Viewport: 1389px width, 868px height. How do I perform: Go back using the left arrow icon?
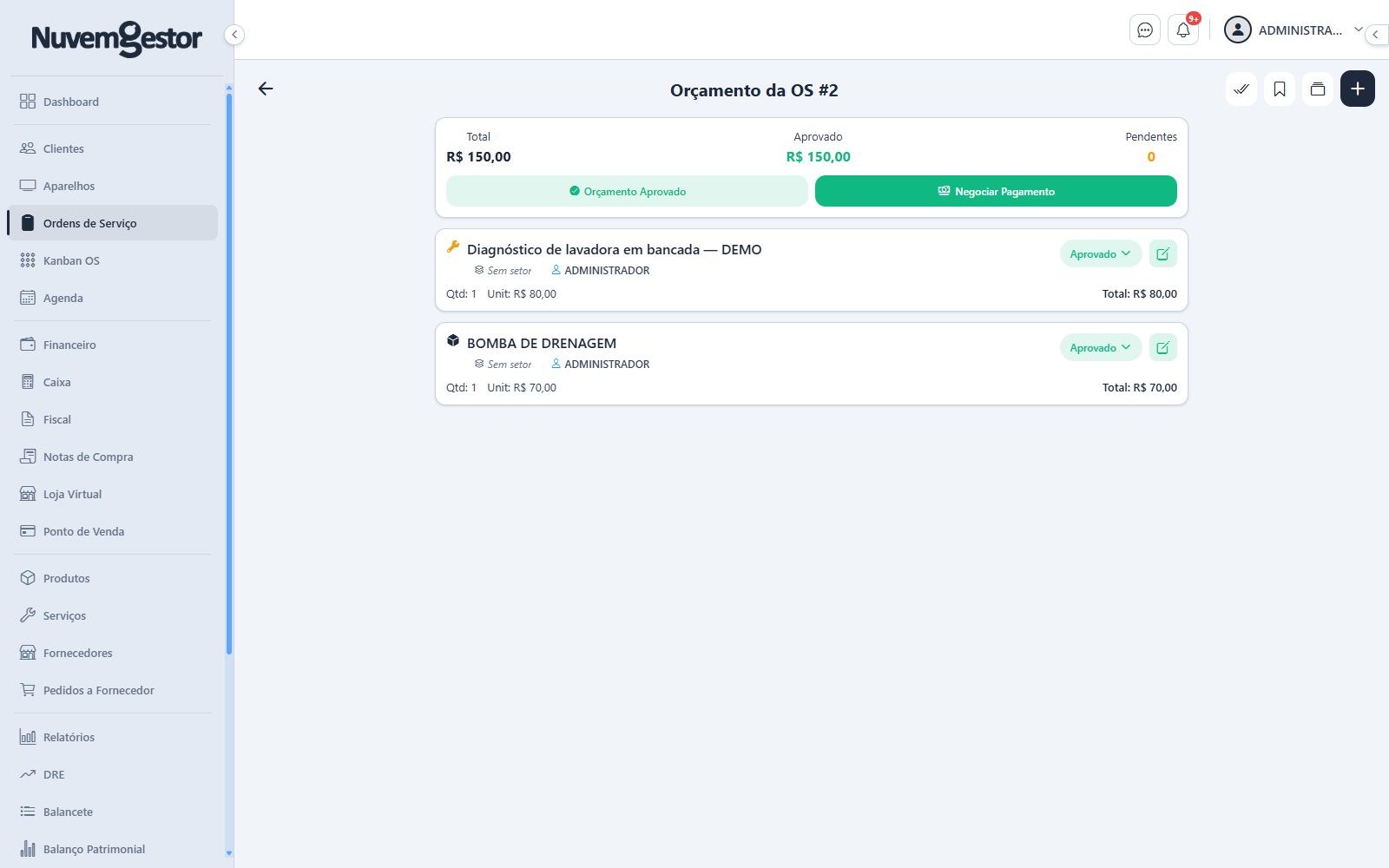[266, 89]
